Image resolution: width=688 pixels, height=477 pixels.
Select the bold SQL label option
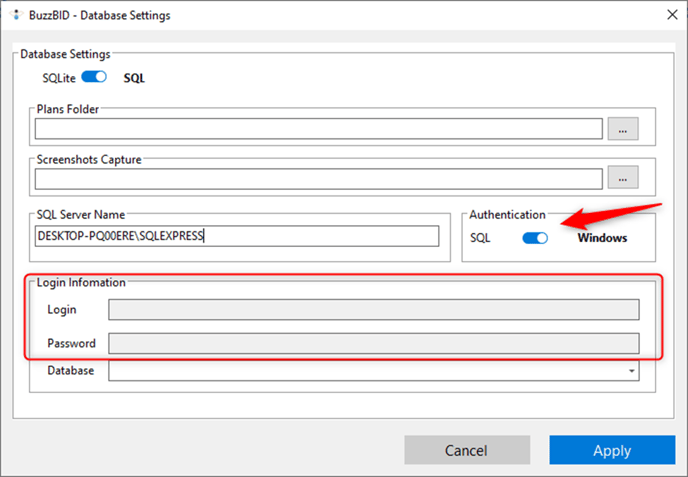coord(134,78)
